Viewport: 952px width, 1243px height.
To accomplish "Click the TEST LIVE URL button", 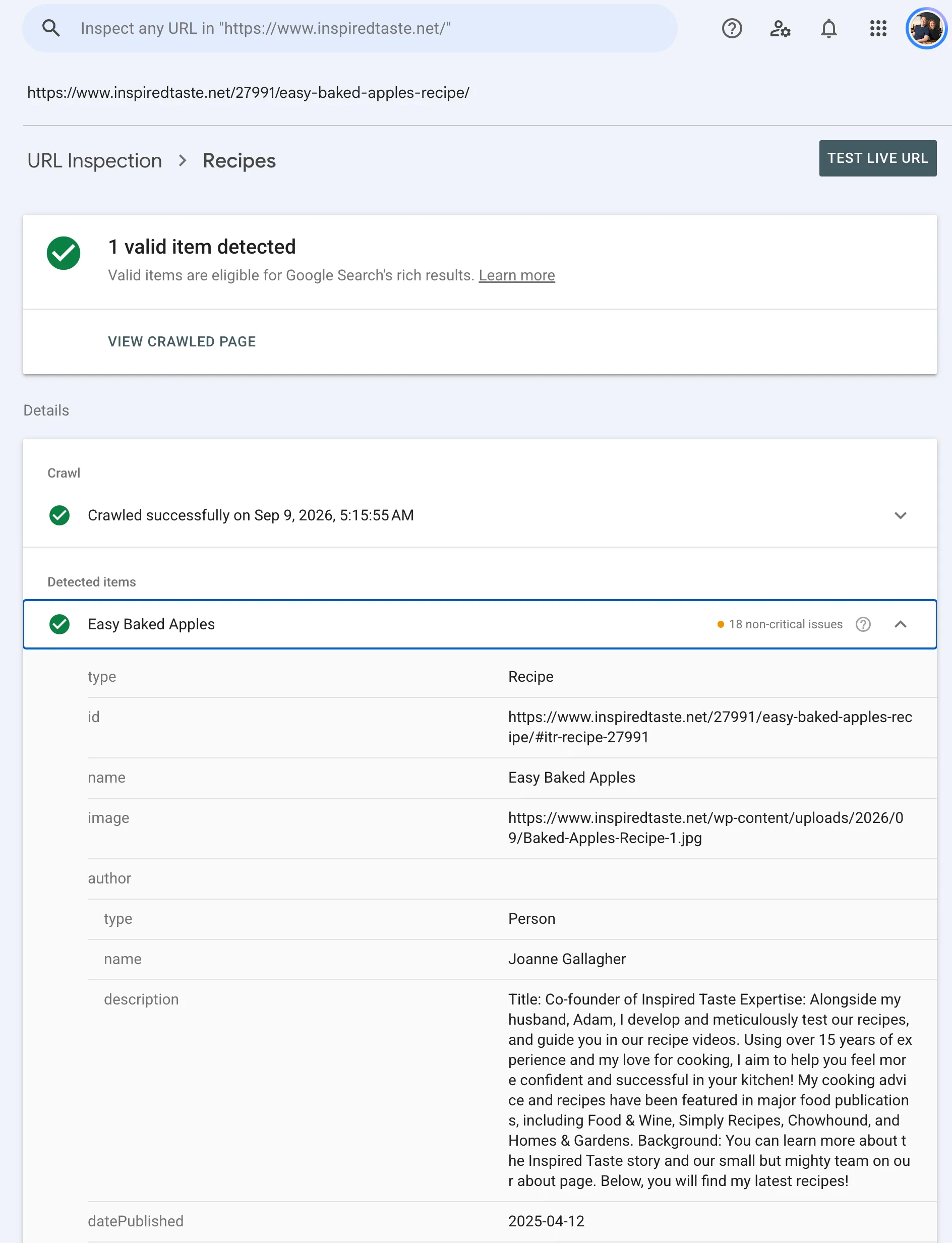I will 878,158.
